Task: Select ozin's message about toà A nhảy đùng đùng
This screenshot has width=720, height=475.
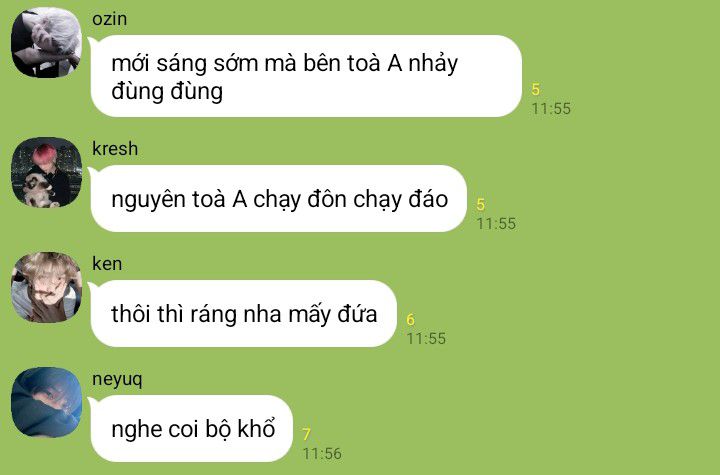Action: pyautogui.click(x=306, y=76)
